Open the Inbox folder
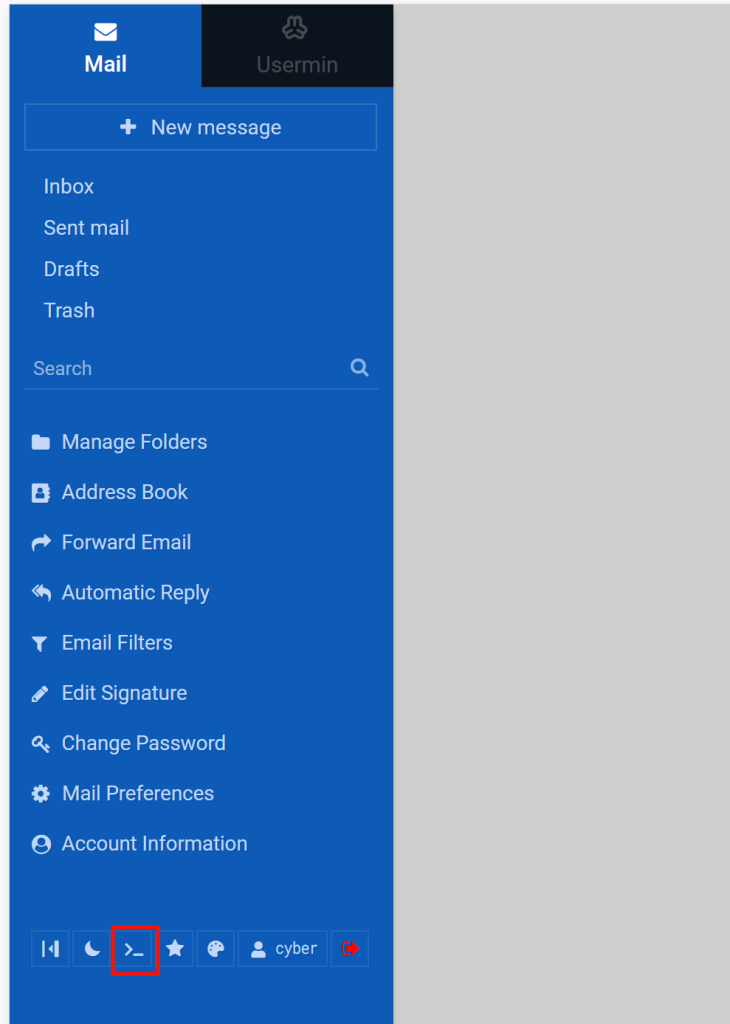Screen dimensions: 730x1024 click(x=69, y=187)
